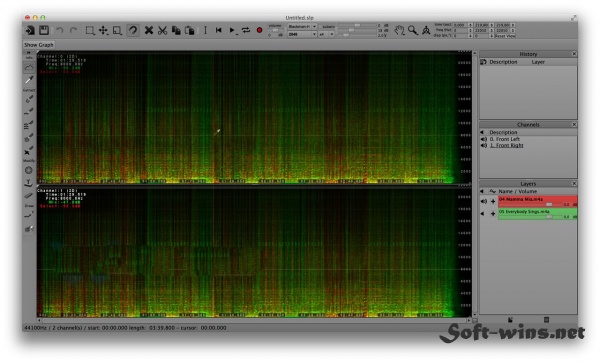Open the 2048 FFT size dropdown
Viewport: 600px width, 362px height.
click(x=302, y=34)
